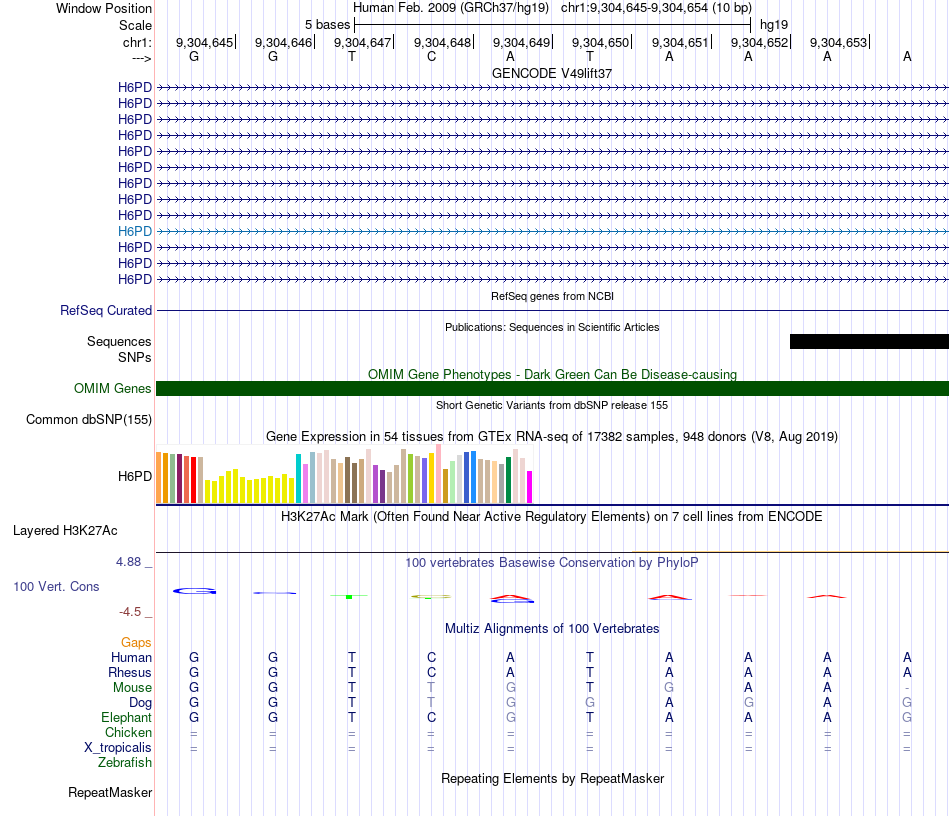The width and height of the screenshot is (950, 816).
Task: Click Multiz Alignments of 100 Vertebrates title
Action: click(x=552, y=629)
